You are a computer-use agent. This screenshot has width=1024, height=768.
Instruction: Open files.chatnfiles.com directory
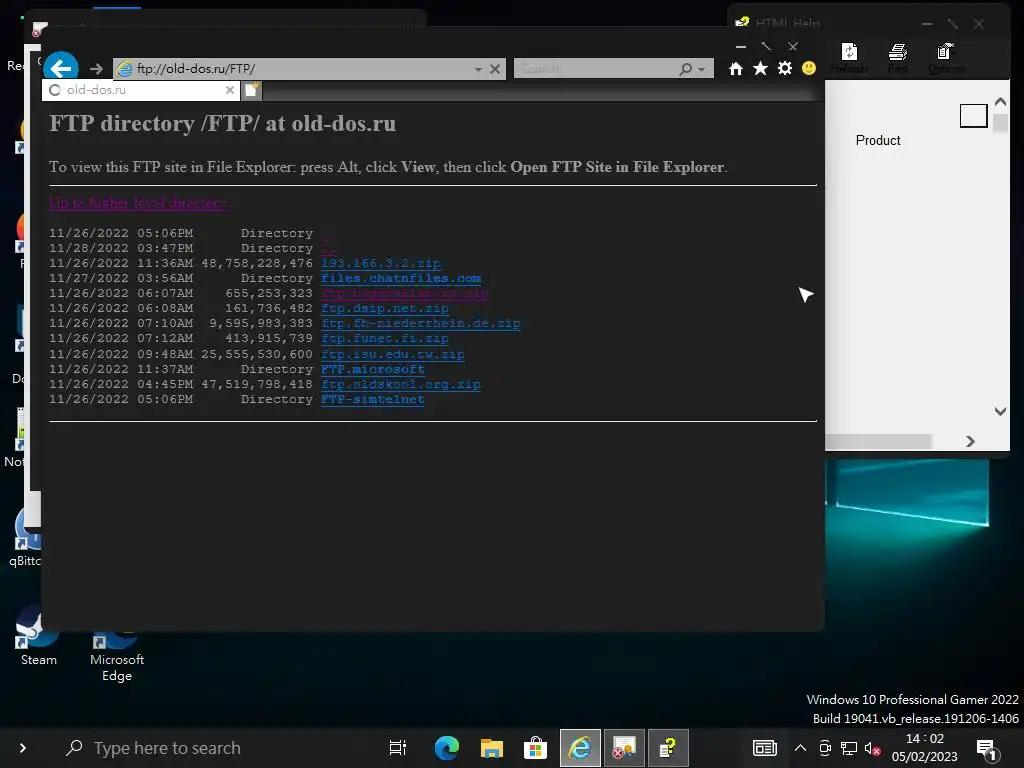[401, 278]
